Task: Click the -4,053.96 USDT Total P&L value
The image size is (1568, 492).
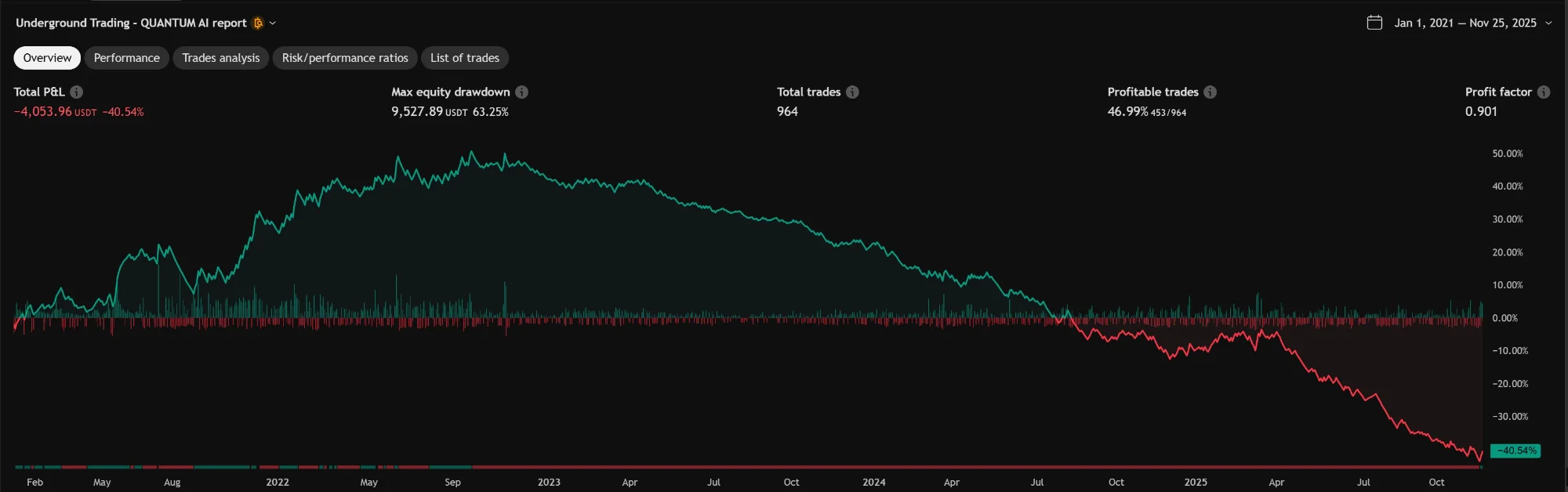Action: 54,112
